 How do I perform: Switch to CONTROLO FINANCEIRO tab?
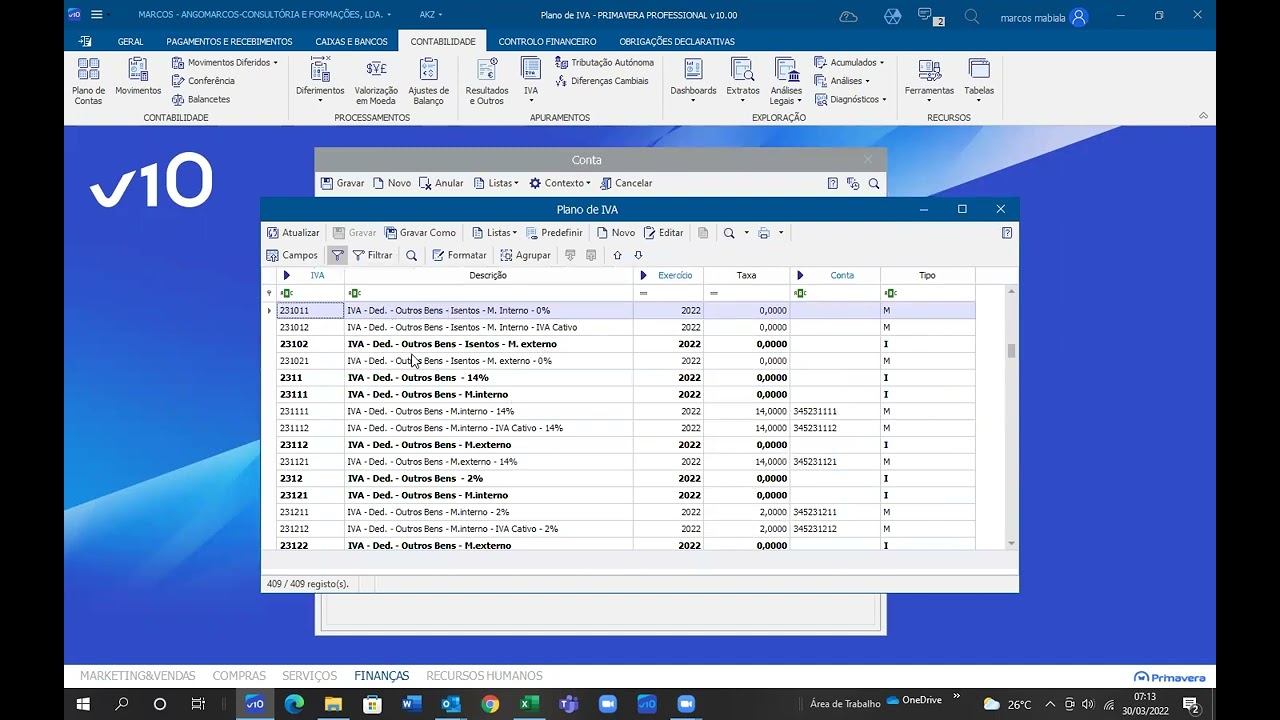(x=547, y=41)
